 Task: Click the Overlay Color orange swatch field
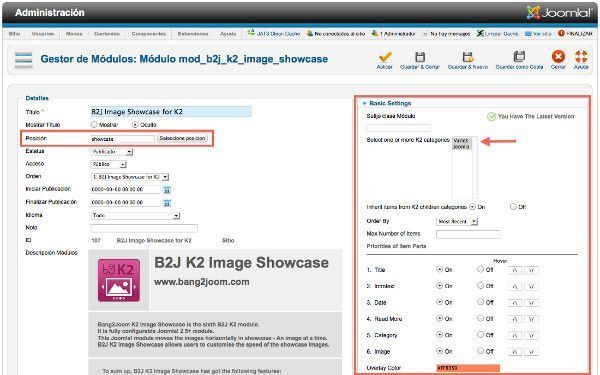click(468, 368)
